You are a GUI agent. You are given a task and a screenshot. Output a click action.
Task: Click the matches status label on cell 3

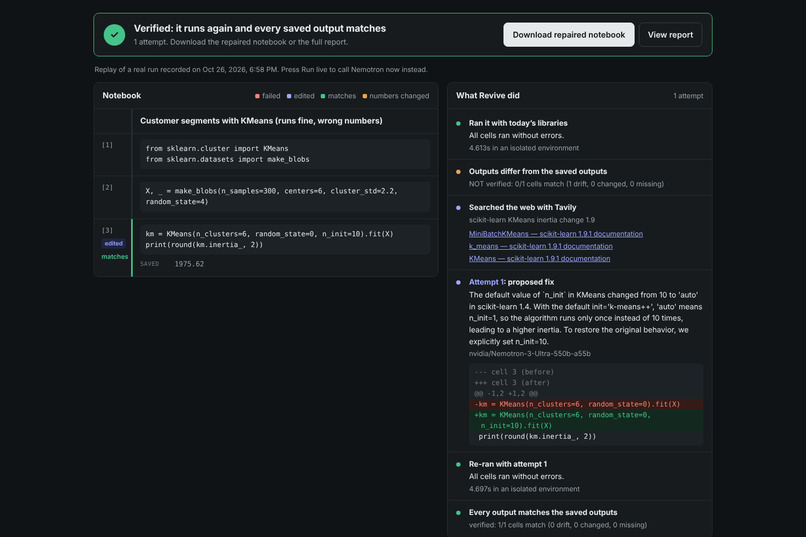[115, 256]
